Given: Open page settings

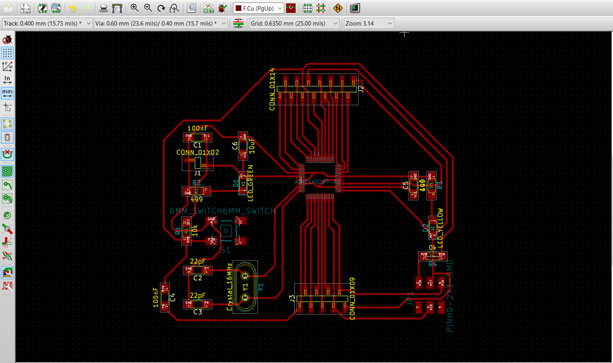Looking at the screenshot, I should [x=25, y=8].
